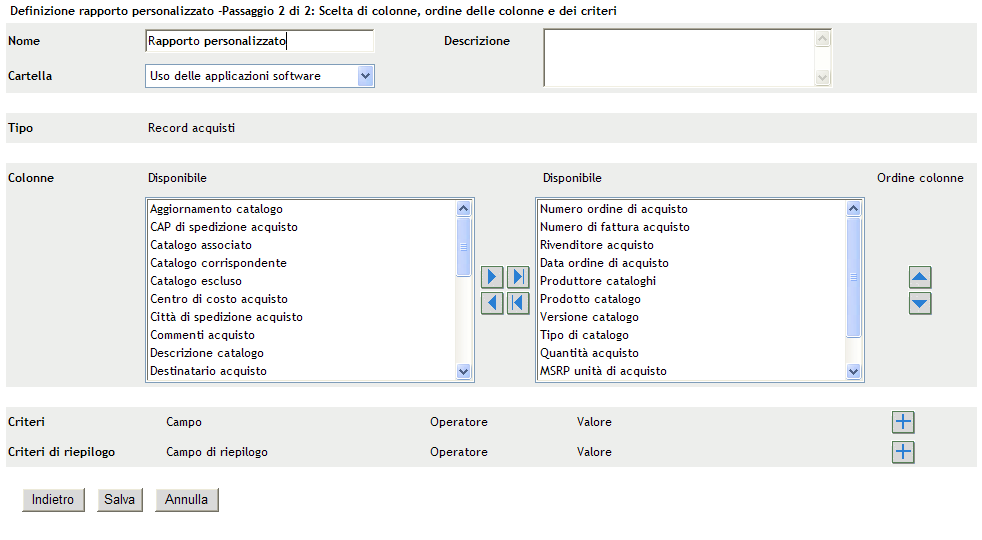Click the Descrizione text area
Viewport: 982px width, 540px height.
[679, 57]
